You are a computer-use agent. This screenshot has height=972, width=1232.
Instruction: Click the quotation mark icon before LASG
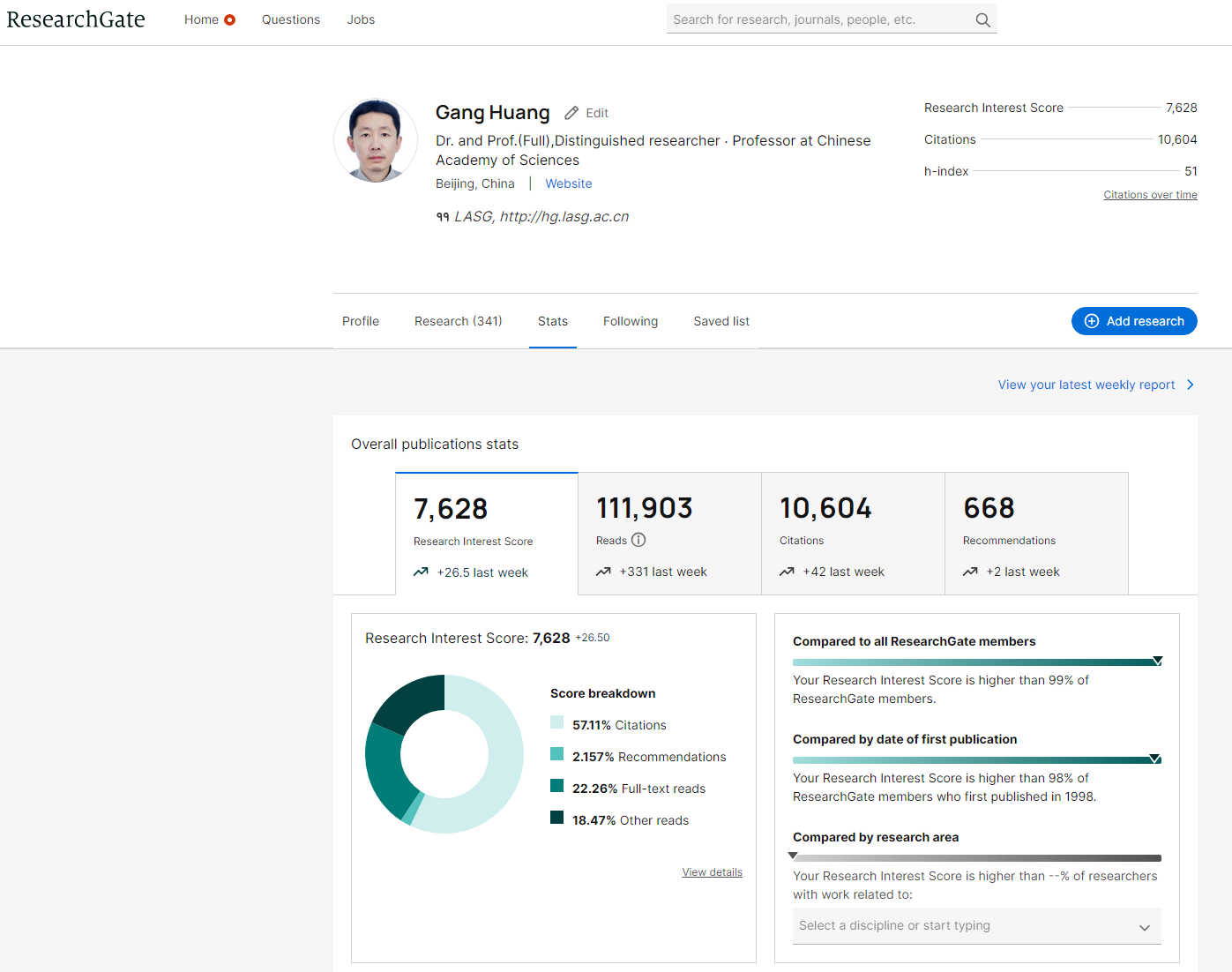[x=443, y=217]
